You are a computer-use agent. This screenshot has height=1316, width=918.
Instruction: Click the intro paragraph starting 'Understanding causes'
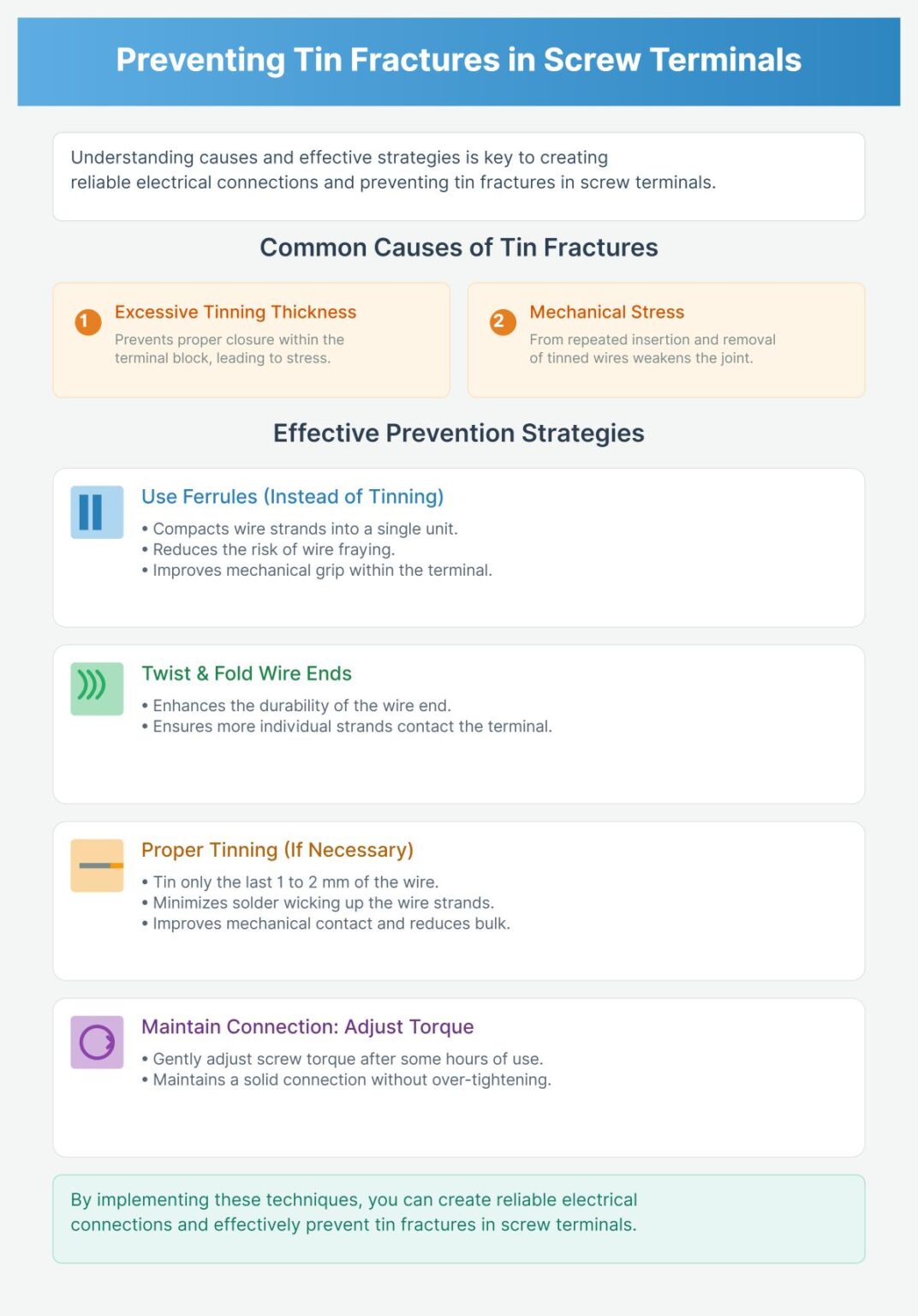click(392, 170)
